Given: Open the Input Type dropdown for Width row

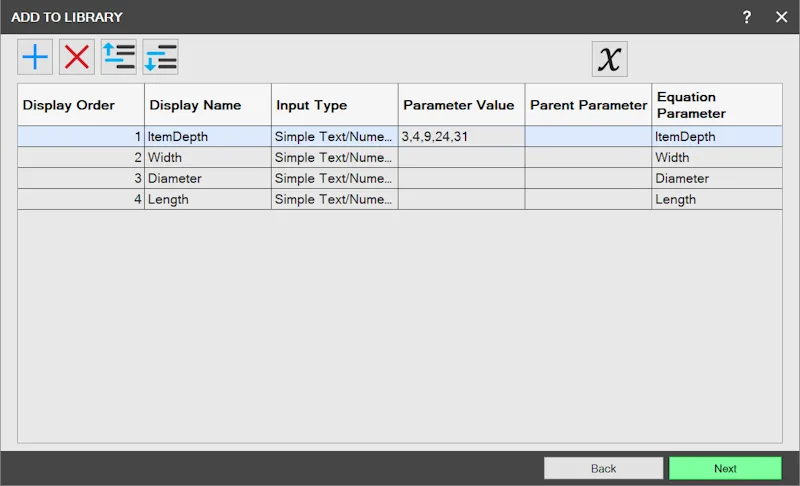Looking at the screenshot, I should [x=335, y=158].
